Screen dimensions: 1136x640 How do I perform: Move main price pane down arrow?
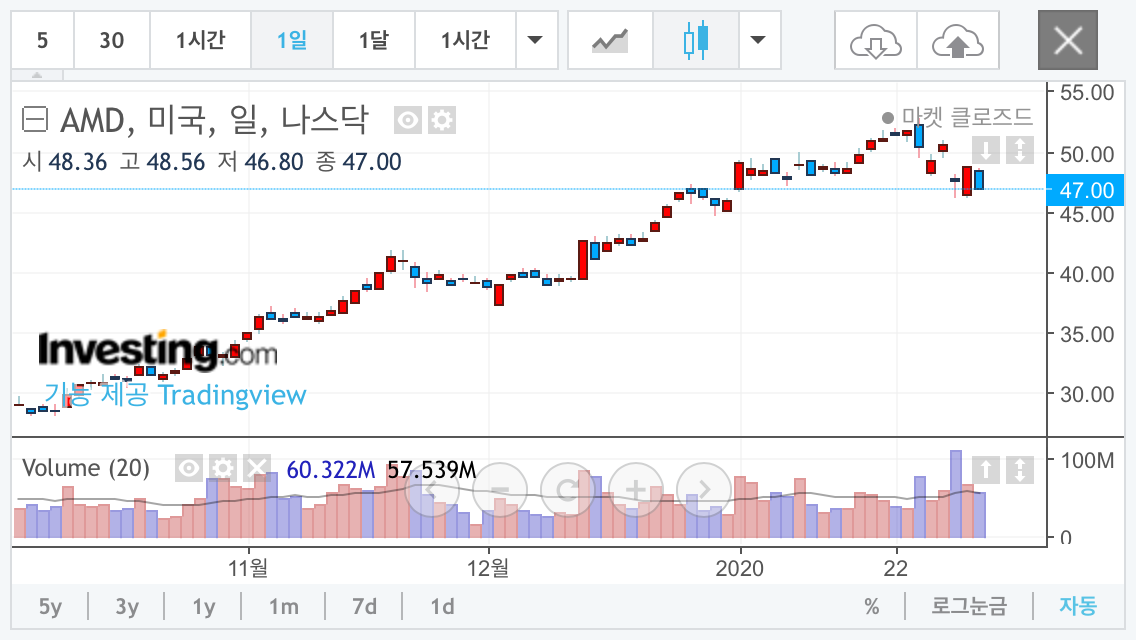coord(986,150)
